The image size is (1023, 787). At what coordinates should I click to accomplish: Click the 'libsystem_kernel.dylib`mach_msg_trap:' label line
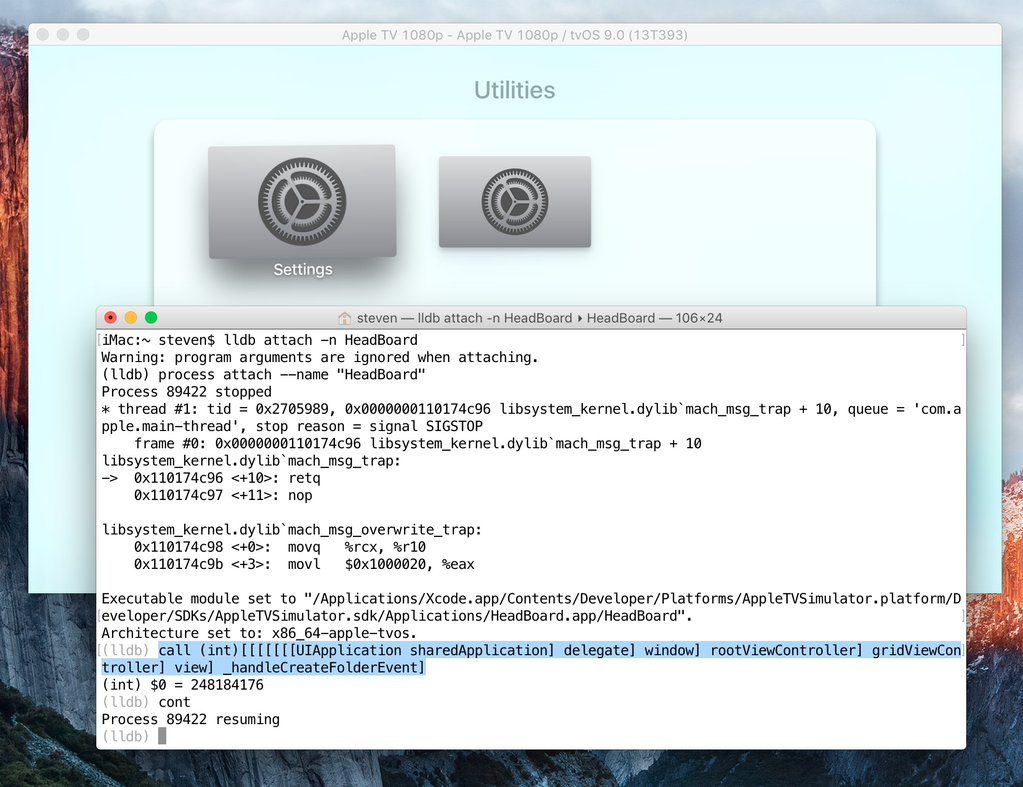click(251, 461)
